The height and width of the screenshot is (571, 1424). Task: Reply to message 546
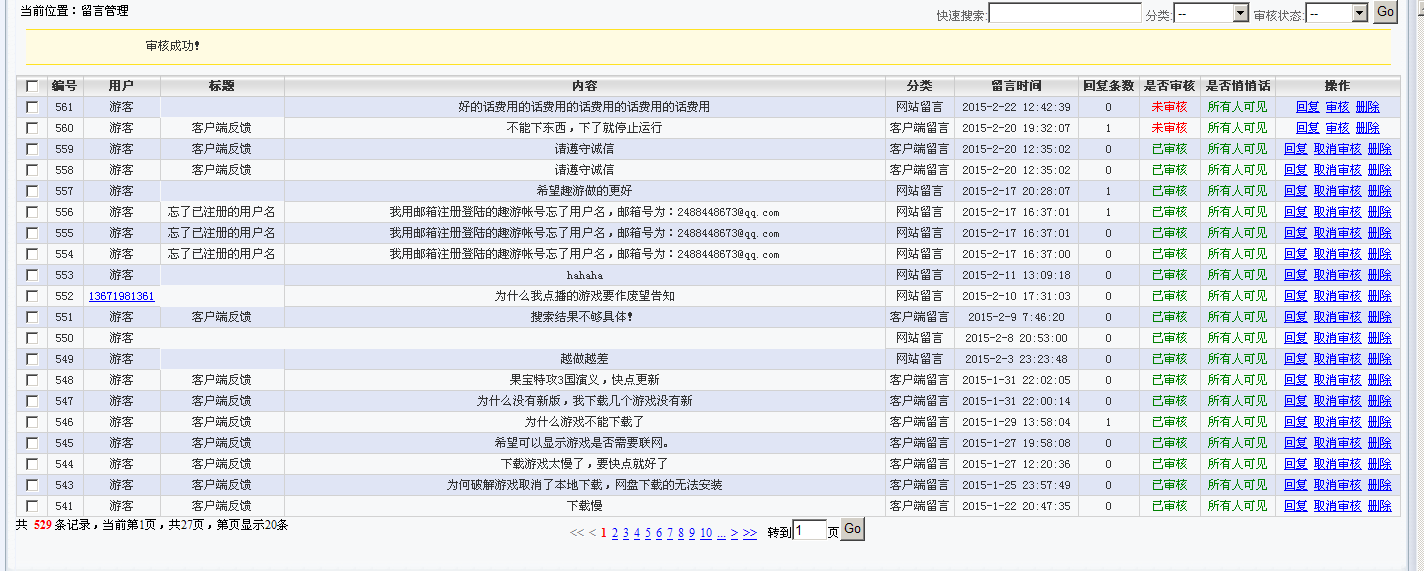pyautogui.click(x=1295, y=422)
